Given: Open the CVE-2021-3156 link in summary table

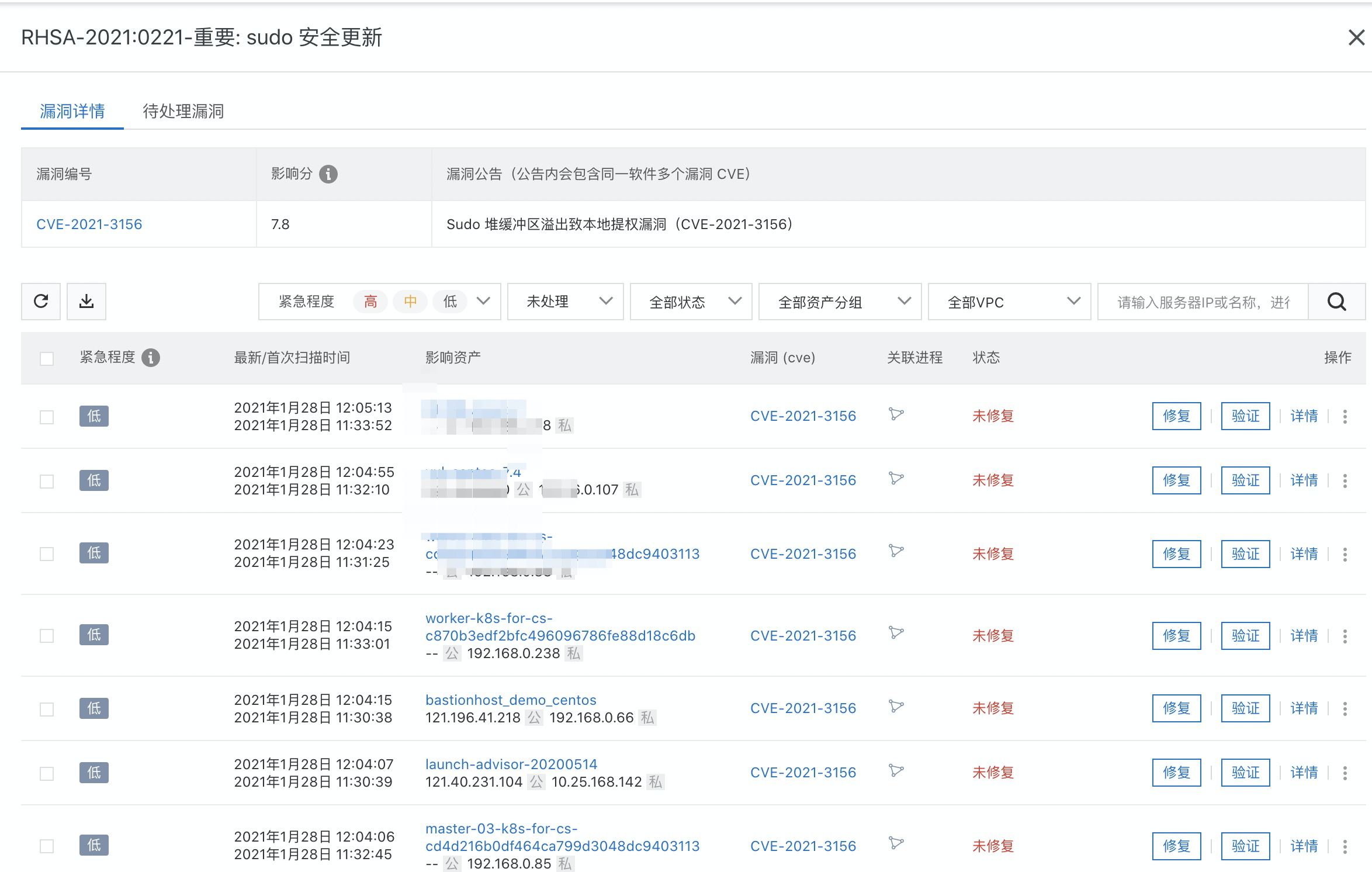Looking at the screenshot, I should (89, 224).
